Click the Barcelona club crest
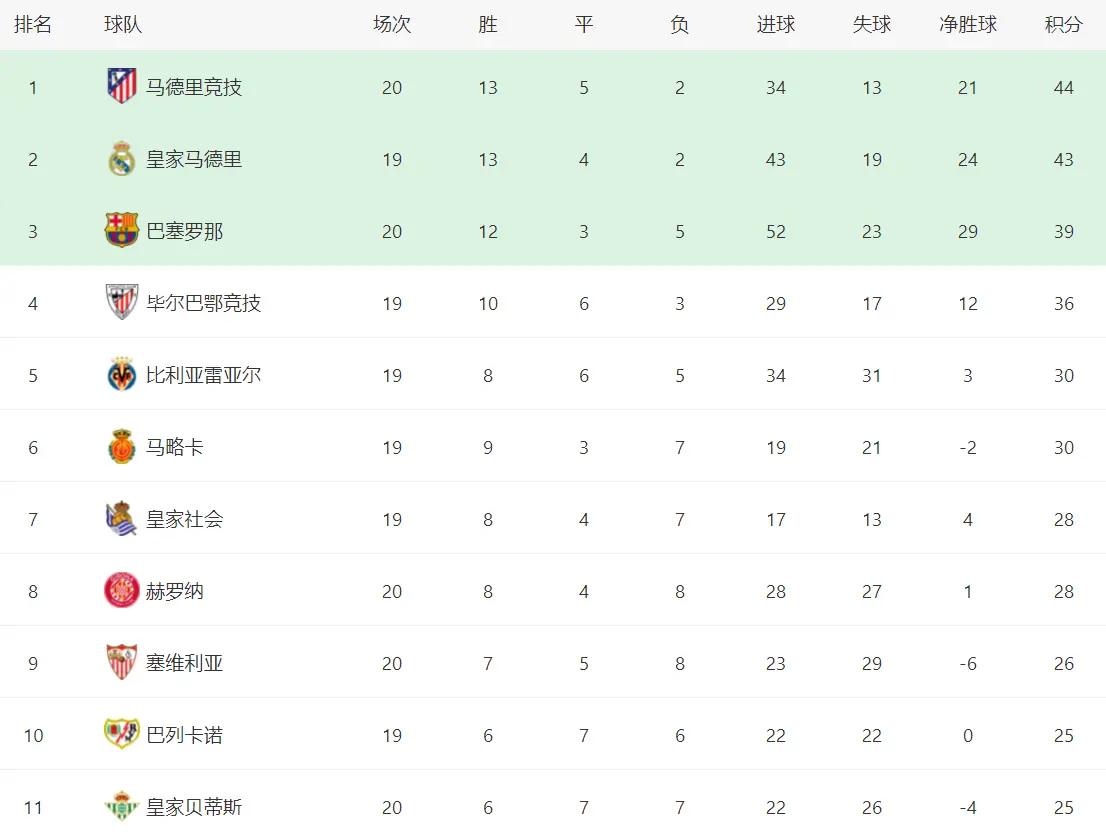This screenshot has width=1106, height=834. point(122,231)
